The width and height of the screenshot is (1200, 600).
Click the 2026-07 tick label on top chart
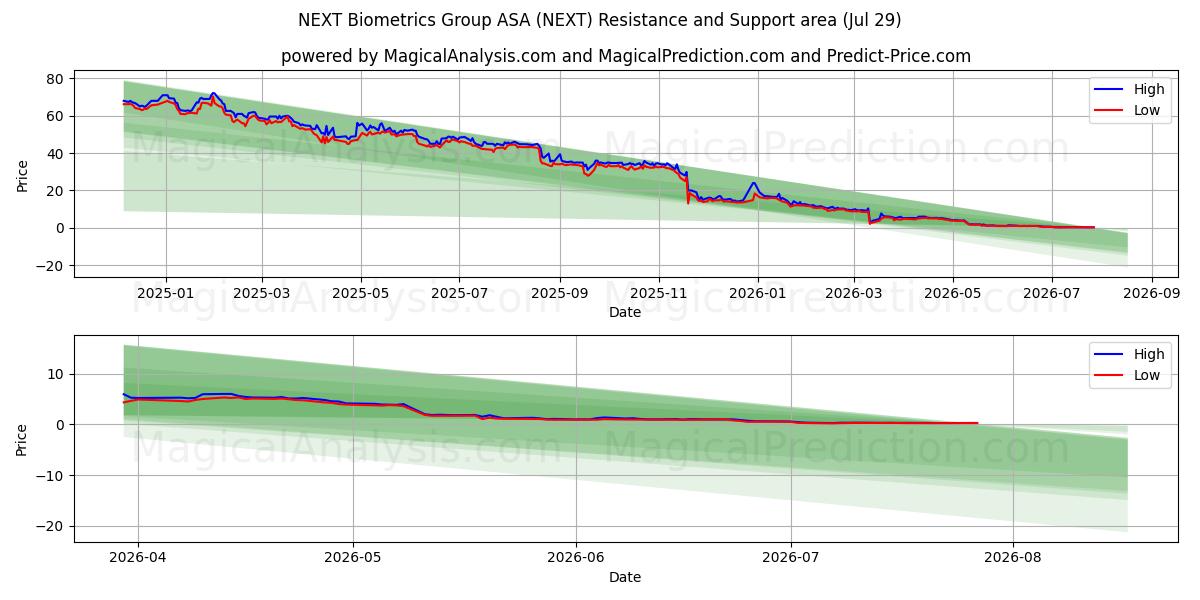click(x=1051, y=293)
